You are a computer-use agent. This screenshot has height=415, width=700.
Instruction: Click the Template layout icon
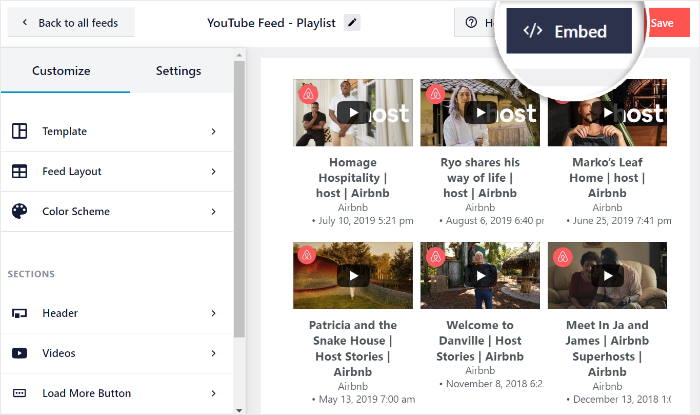point(19,131)
